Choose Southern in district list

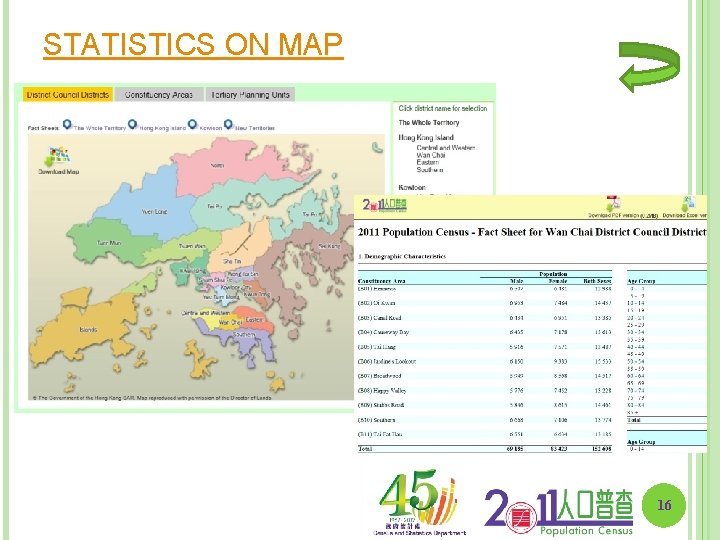(430, 170)
